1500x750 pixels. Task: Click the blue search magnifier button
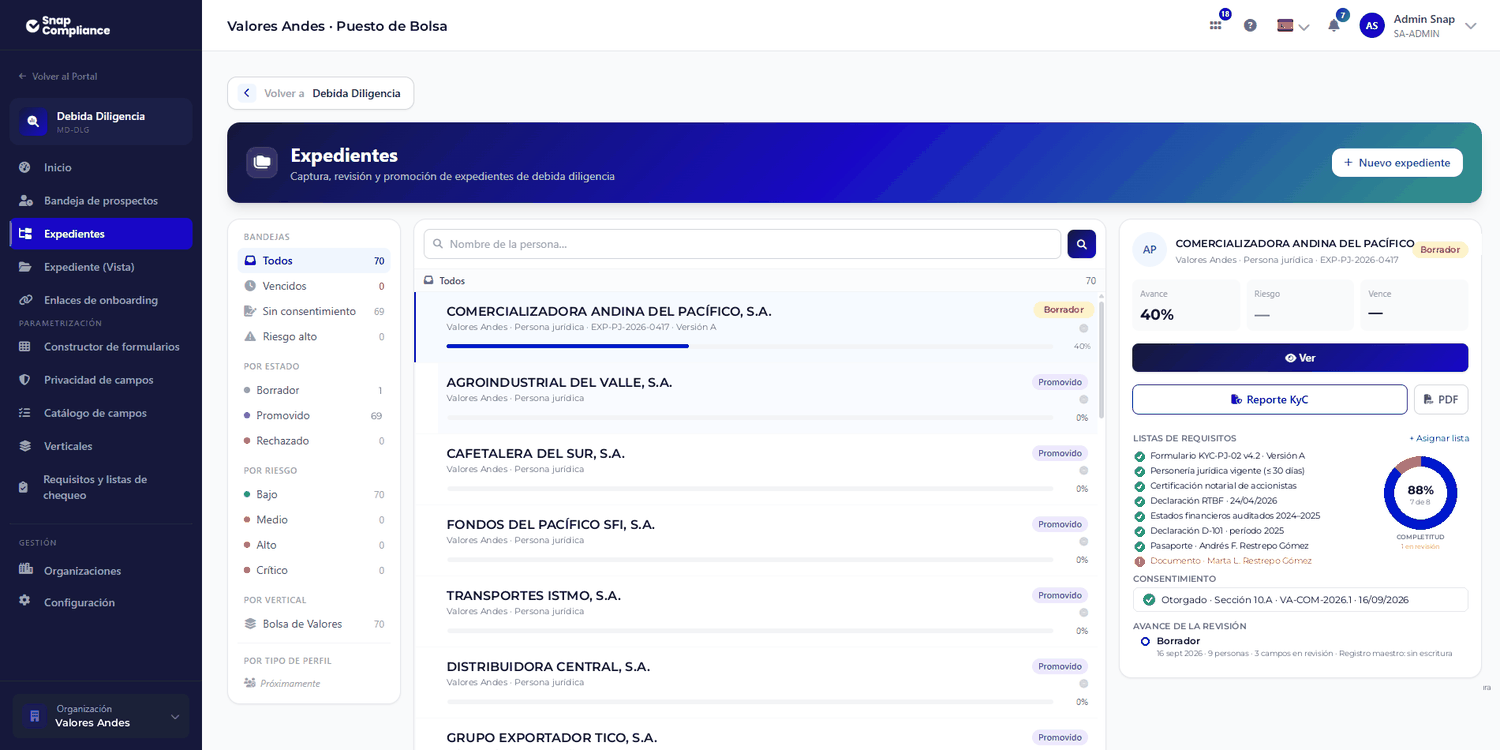[x=1081, y=244]
